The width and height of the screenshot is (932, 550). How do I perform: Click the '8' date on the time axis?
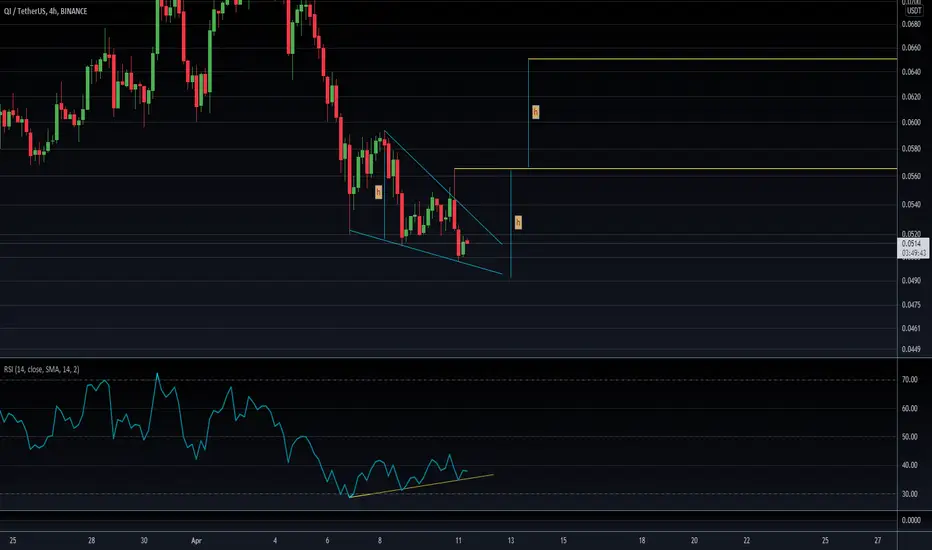click(380, 540)
